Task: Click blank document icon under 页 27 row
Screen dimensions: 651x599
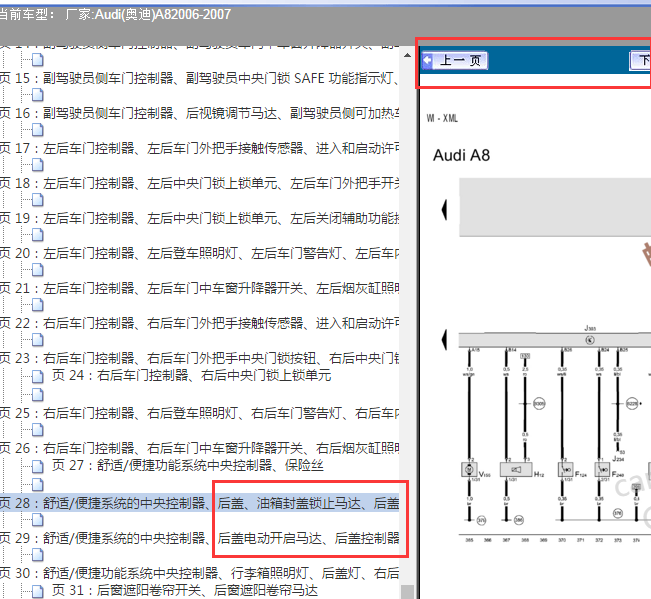Action: click(38, 485)
